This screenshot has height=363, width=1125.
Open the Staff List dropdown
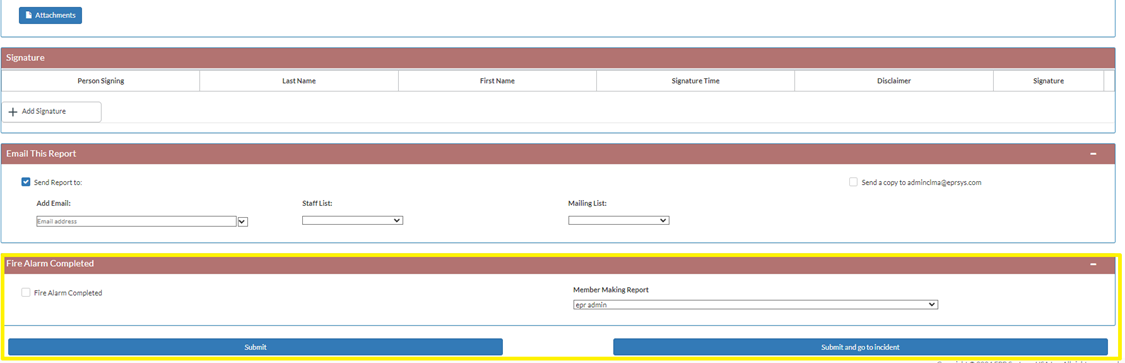coord(352,220)
